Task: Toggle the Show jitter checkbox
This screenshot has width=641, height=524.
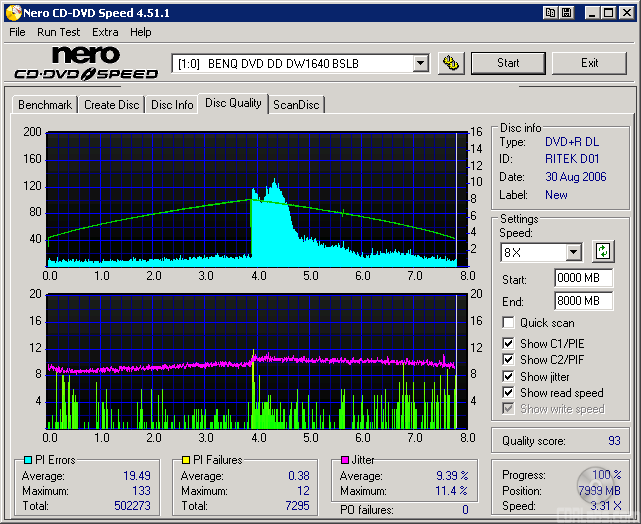Action: pos(509,377)
